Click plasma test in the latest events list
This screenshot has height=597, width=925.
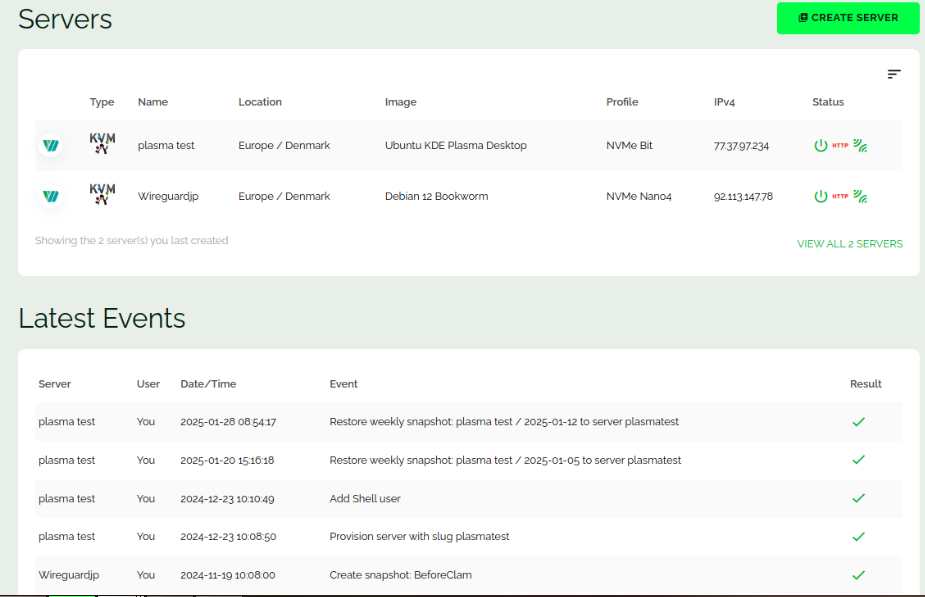point(66,421)
